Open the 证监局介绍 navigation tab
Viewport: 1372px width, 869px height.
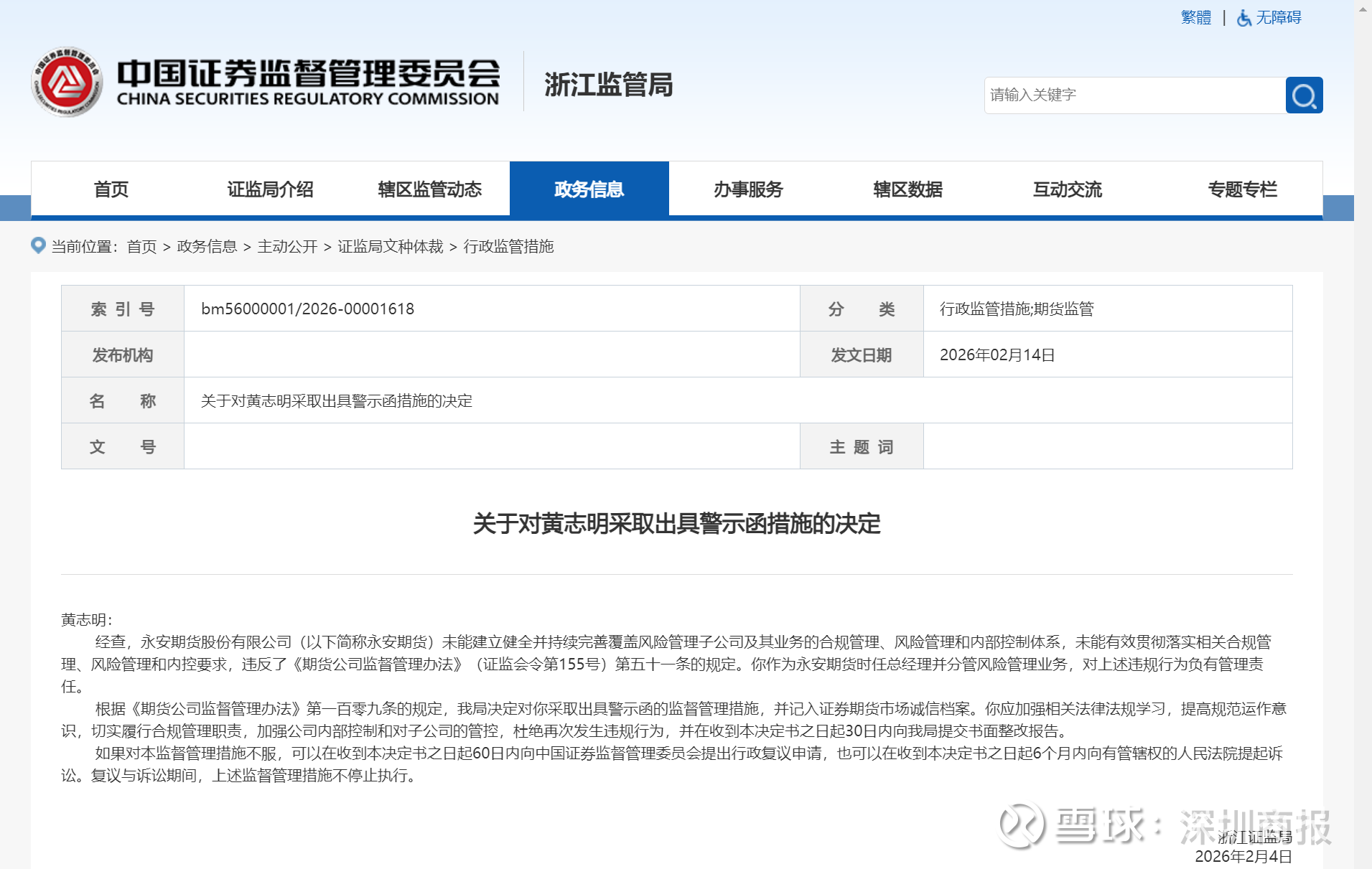coord(270,189)
